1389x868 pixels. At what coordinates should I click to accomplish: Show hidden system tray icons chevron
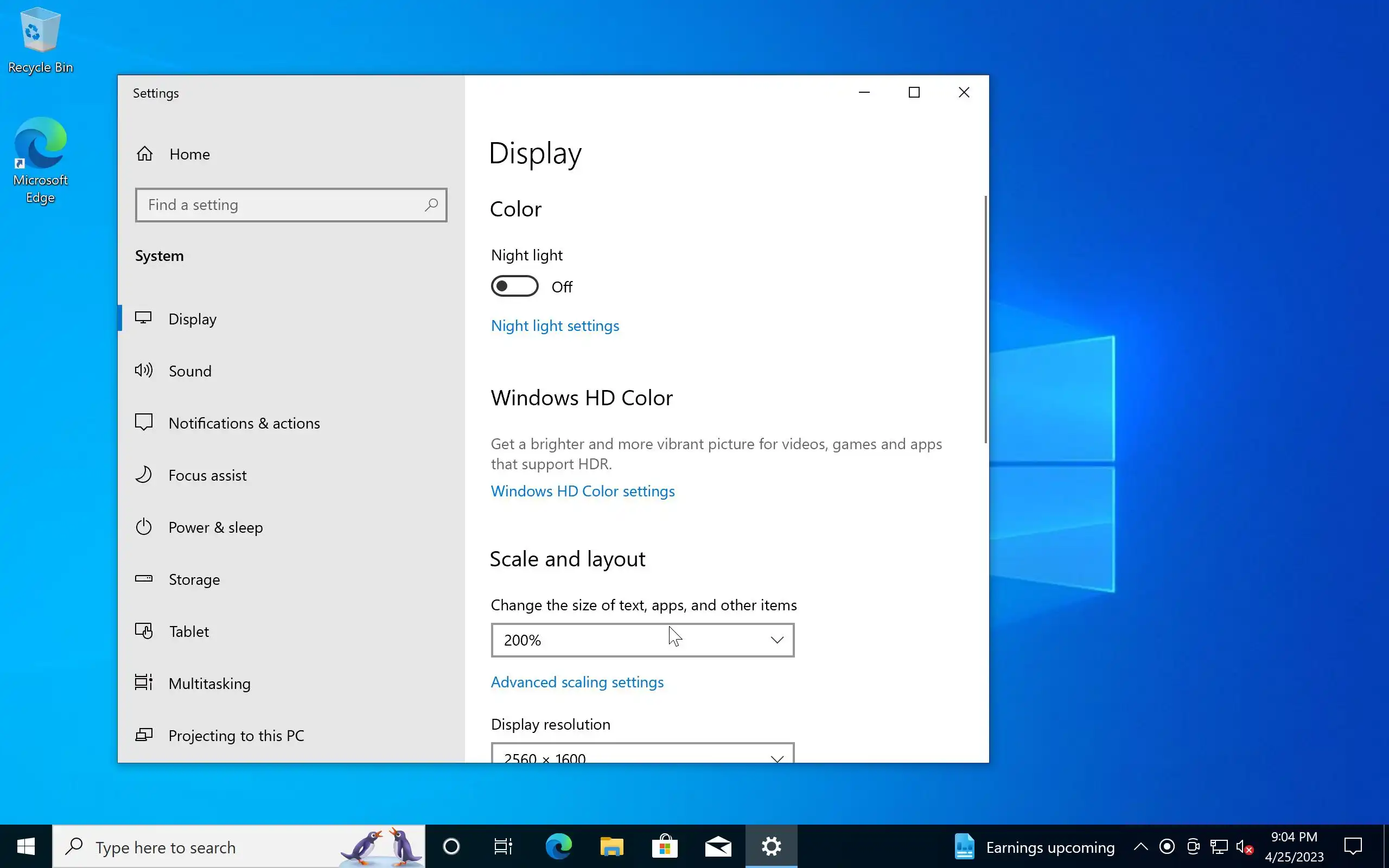1140,846
